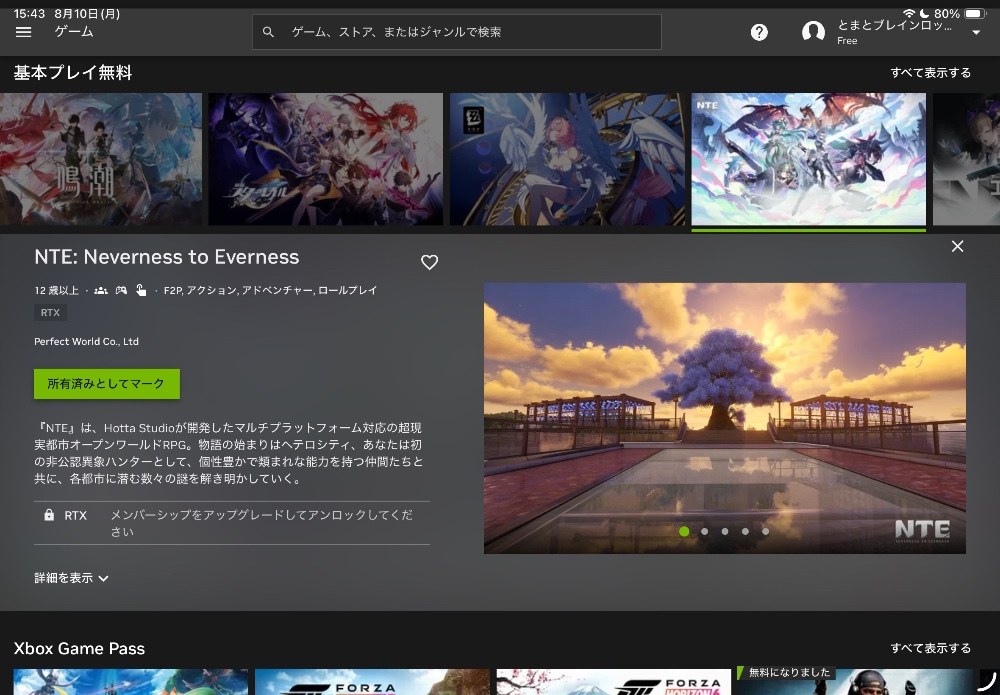This screenshot has width=1000, height=695.
Task: Click the user profile avatar icon
Action: coord(813,31)
